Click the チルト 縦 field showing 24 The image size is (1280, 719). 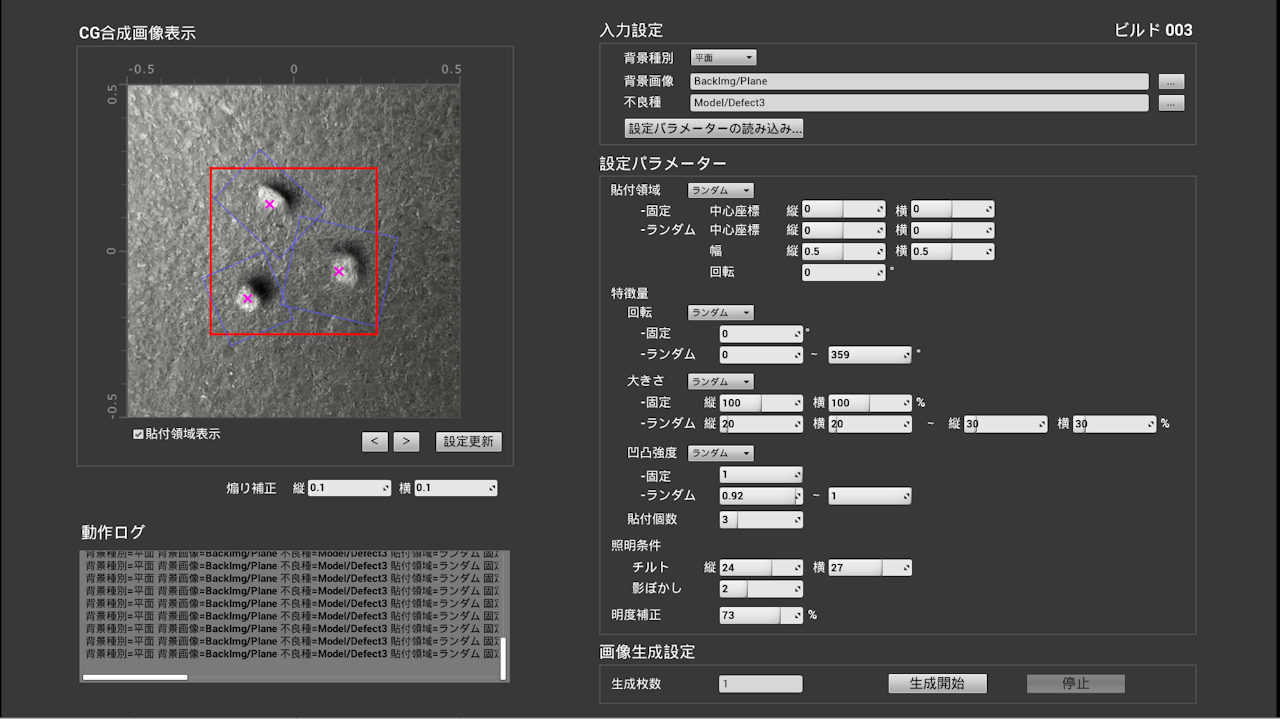click(x=761, y=567)
